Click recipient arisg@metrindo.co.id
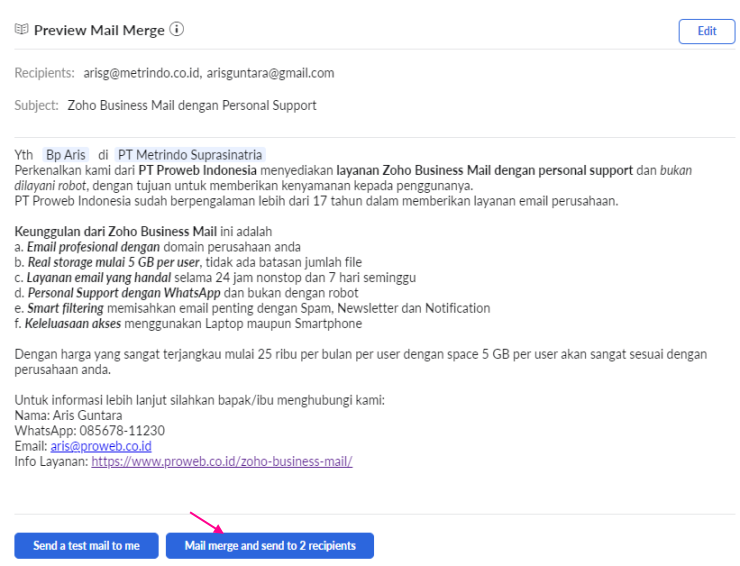This screenshot has width=740, height=566. click(x=142, y=73)
